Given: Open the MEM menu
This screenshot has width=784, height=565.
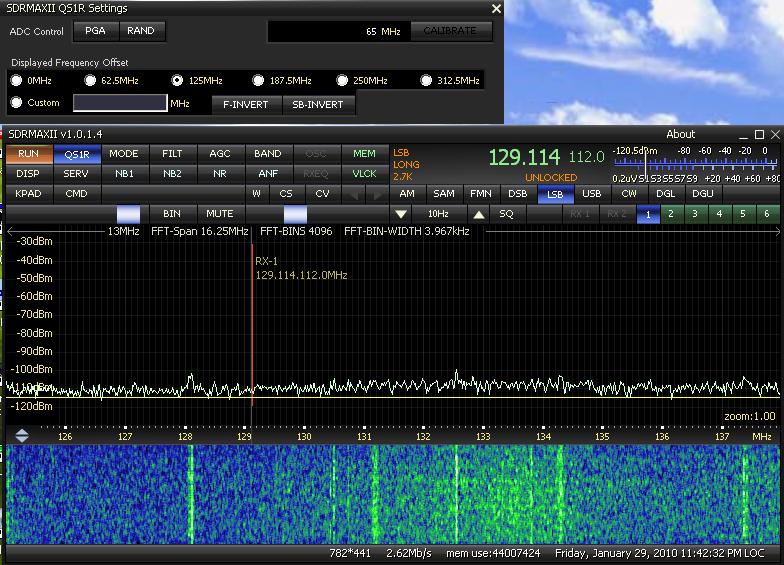Looking at the screenshot, I should pos(364,154).
